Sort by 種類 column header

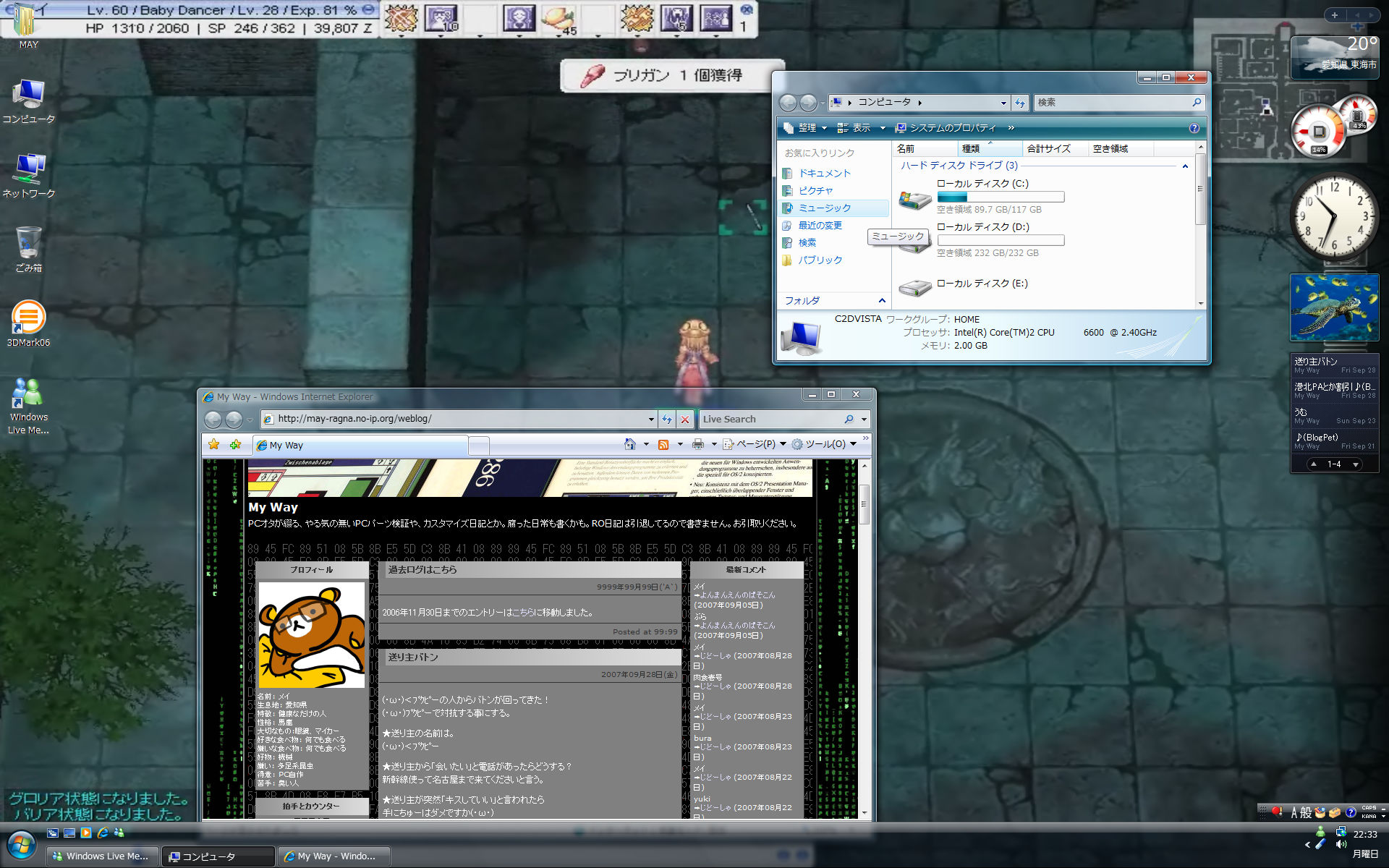[990, 148]
